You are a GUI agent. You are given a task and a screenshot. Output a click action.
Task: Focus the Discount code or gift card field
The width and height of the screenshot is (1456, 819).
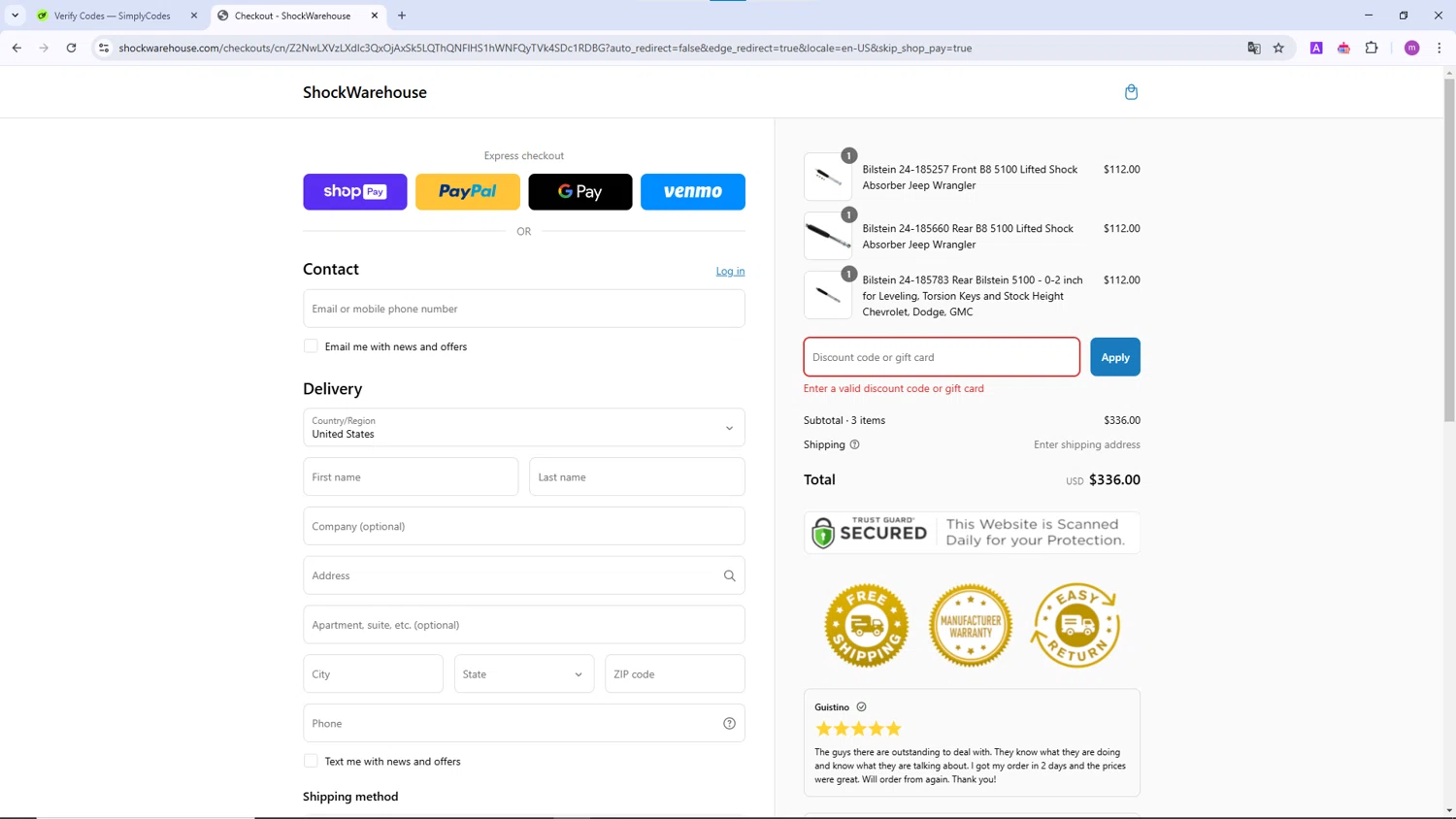pos(942,357)
